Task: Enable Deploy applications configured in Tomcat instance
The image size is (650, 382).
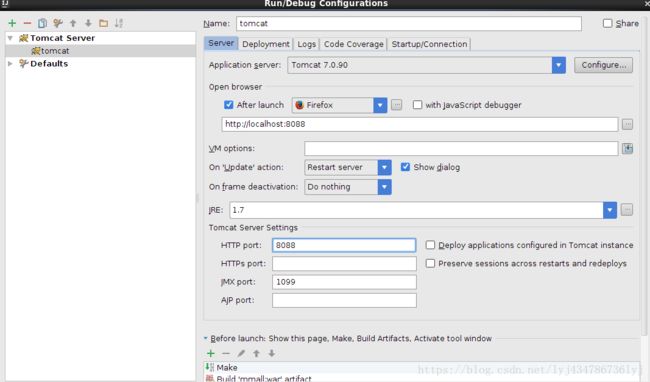Action: 430,245
